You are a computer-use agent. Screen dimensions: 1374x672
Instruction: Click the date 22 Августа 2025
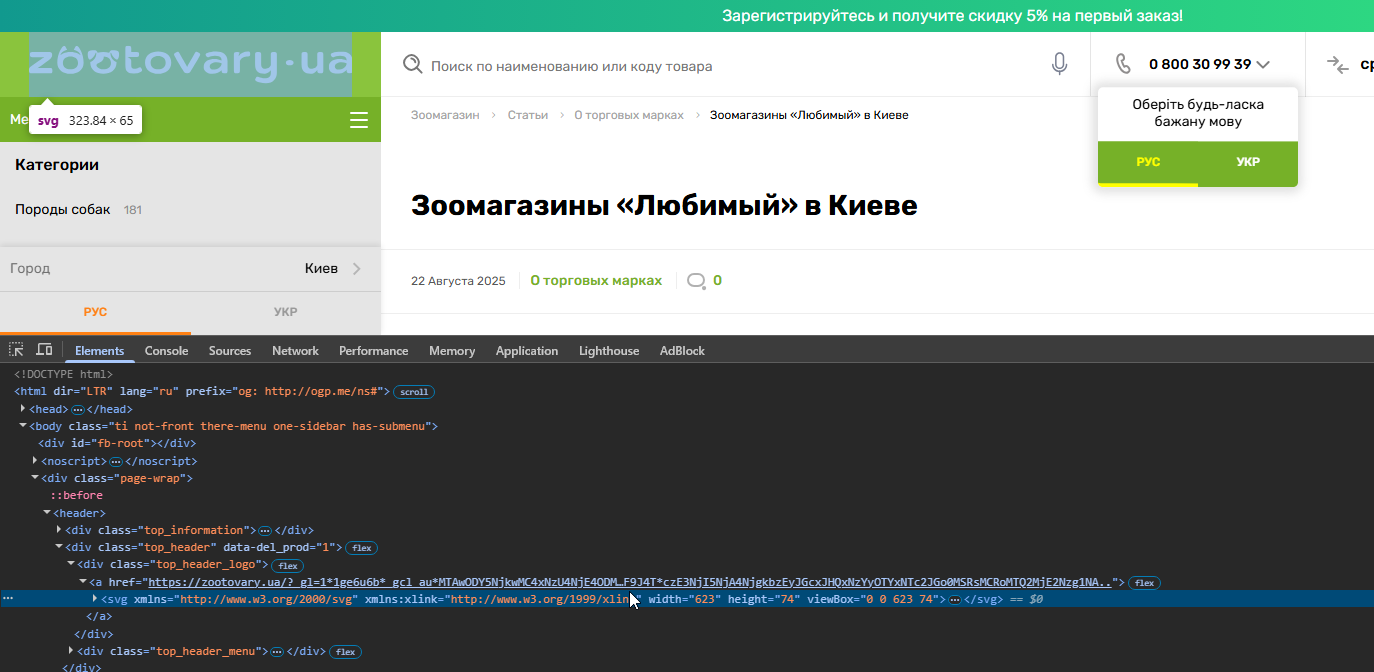(x=458, y=281)
